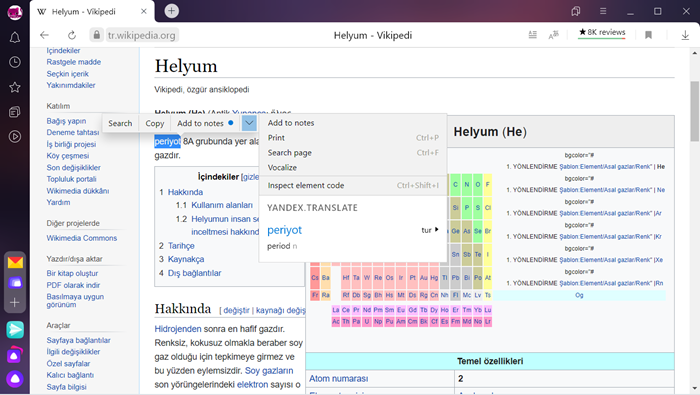Open the Yandex Mail icon in sidebar
Image resolution: width=700 pixels, height=395 pixels.
tap(15, 262)
